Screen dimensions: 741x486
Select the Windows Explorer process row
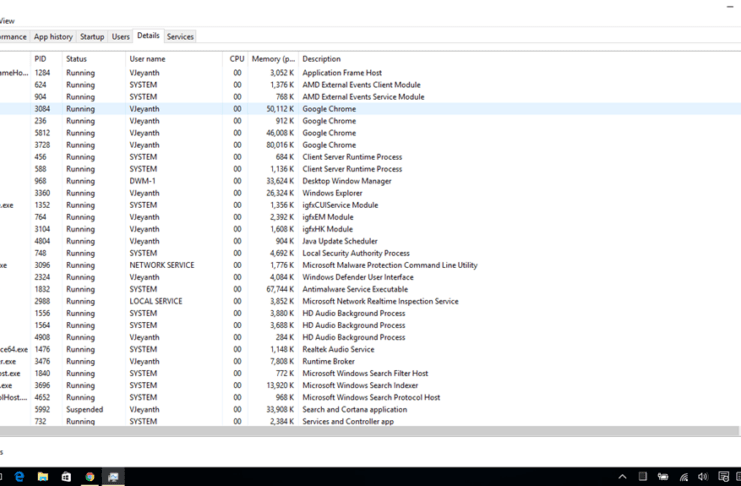pos(370,193)
